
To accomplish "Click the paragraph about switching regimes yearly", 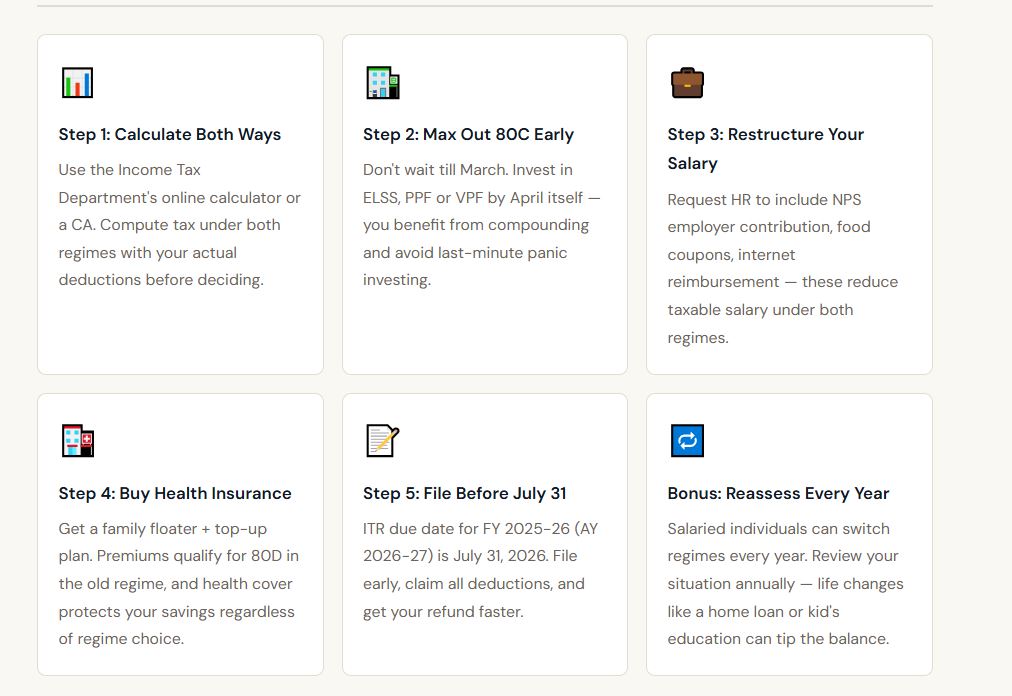I will pyautogui.click(x=785, y=584).
